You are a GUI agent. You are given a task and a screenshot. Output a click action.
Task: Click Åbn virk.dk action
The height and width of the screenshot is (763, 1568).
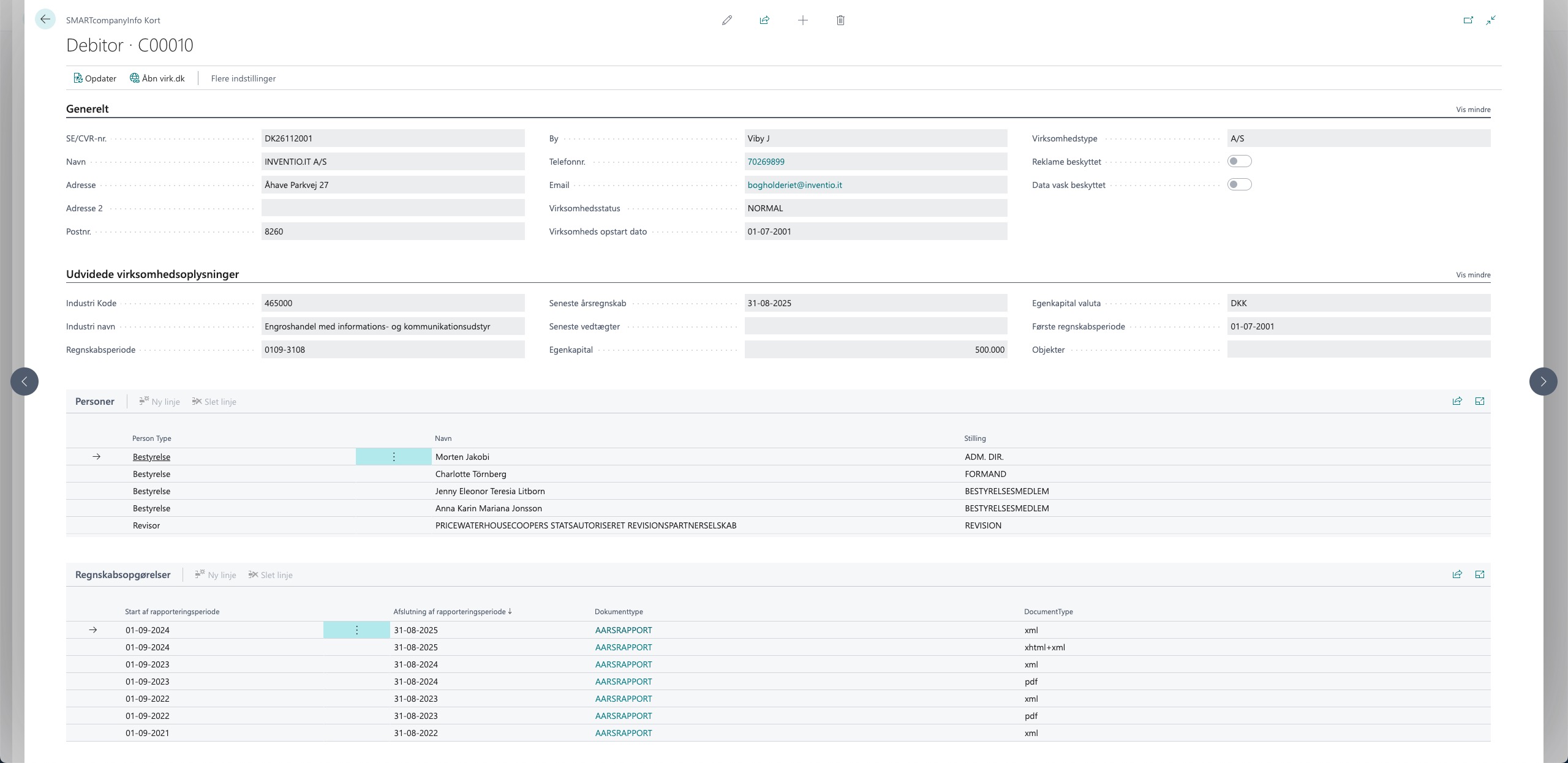[x=157, y=78]
